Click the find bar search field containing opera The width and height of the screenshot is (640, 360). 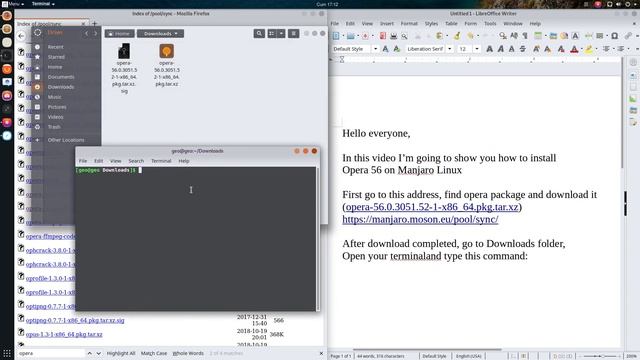tap(51, 353)
